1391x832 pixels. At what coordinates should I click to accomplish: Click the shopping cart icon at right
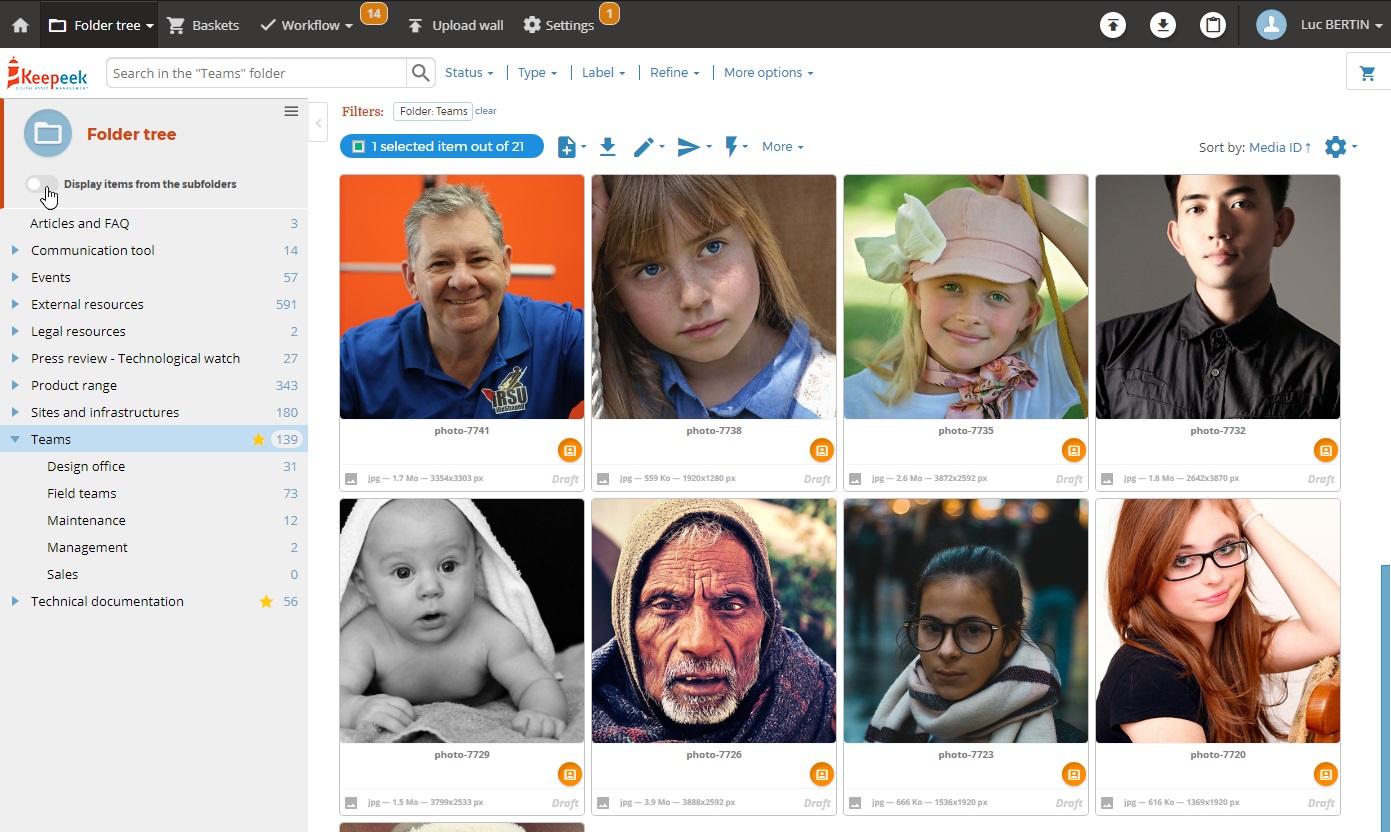click(x=1367, y=73)
